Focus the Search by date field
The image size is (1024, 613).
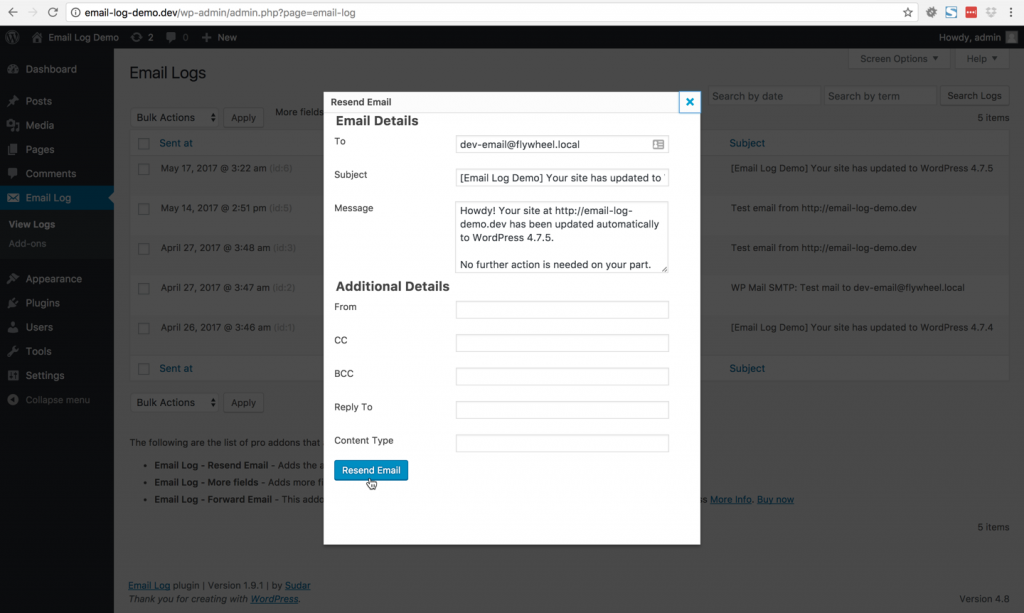coord(763,96)
